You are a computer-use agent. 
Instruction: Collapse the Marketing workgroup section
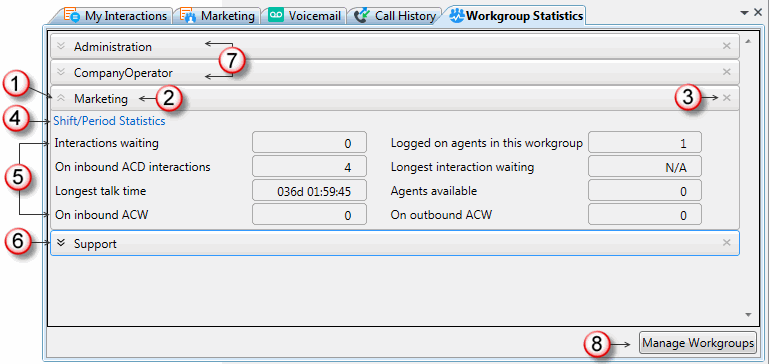point(61,98)
